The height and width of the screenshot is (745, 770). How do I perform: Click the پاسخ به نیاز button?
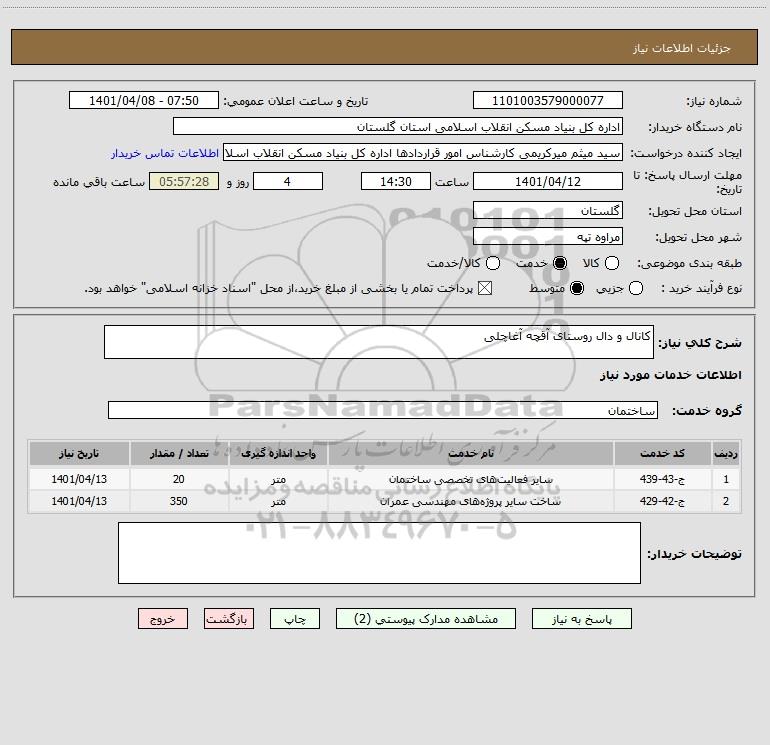click(x=581, y=619)
